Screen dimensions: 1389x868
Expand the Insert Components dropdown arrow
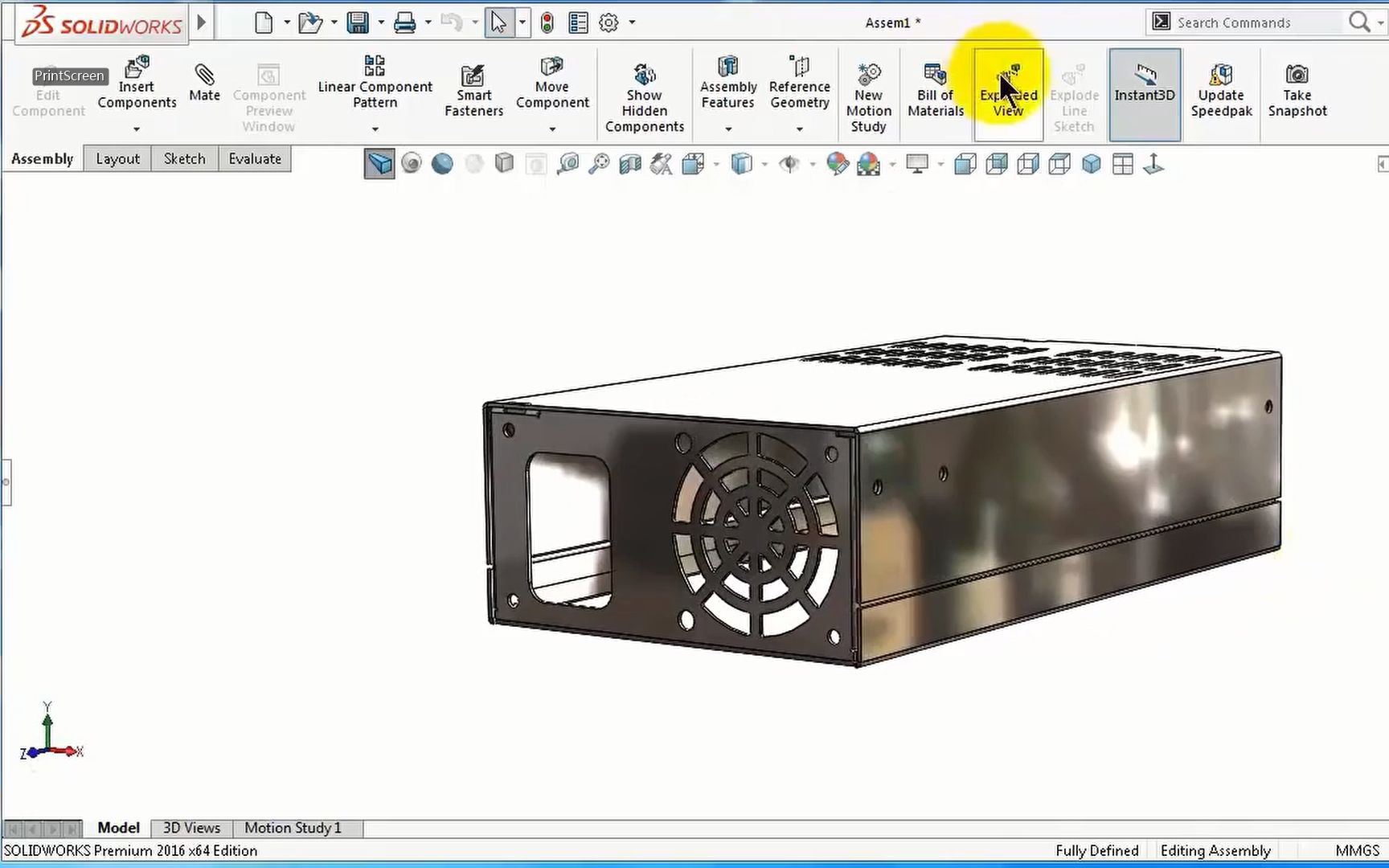click(136, 129)
